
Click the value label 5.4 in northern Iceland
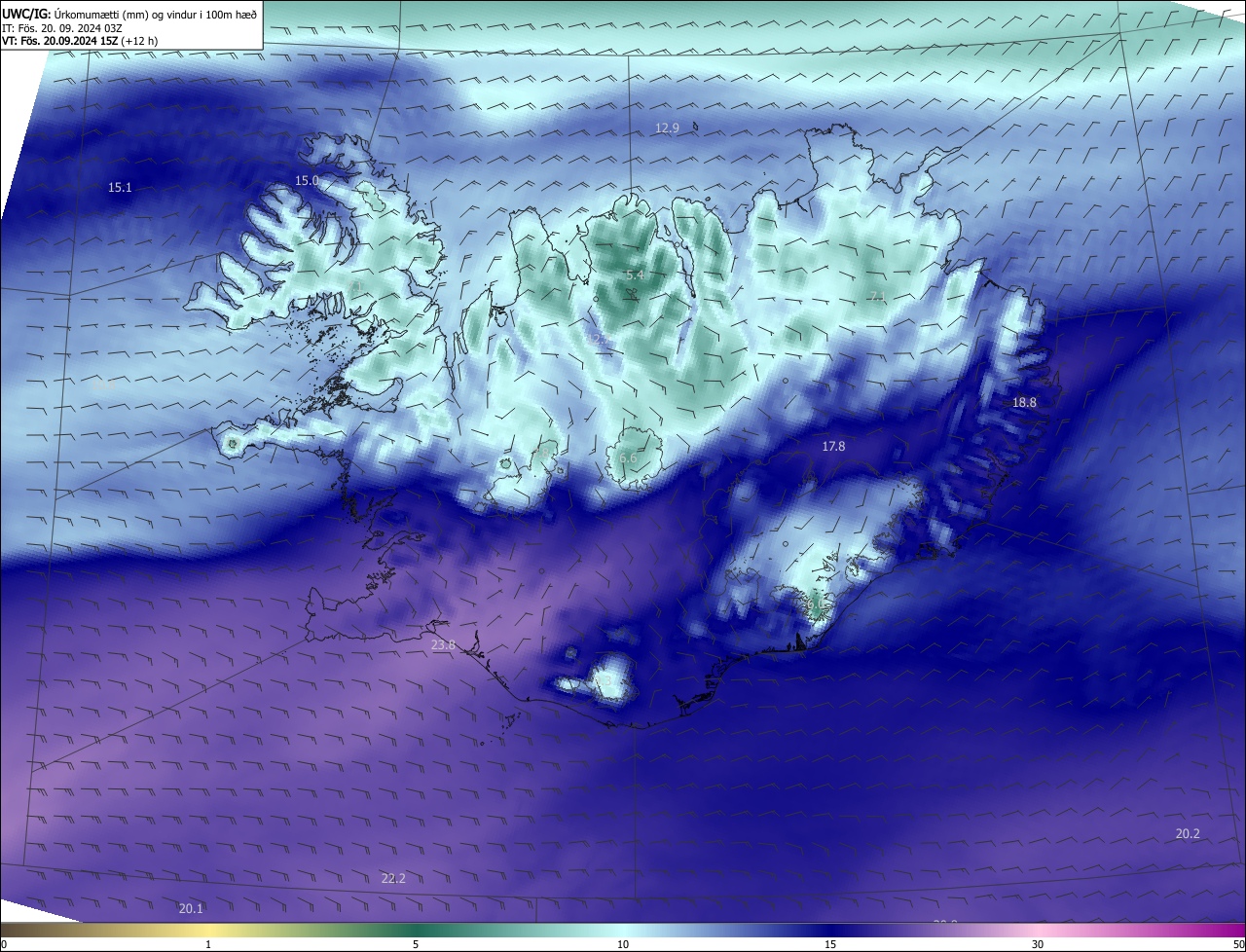click(635, 275)
